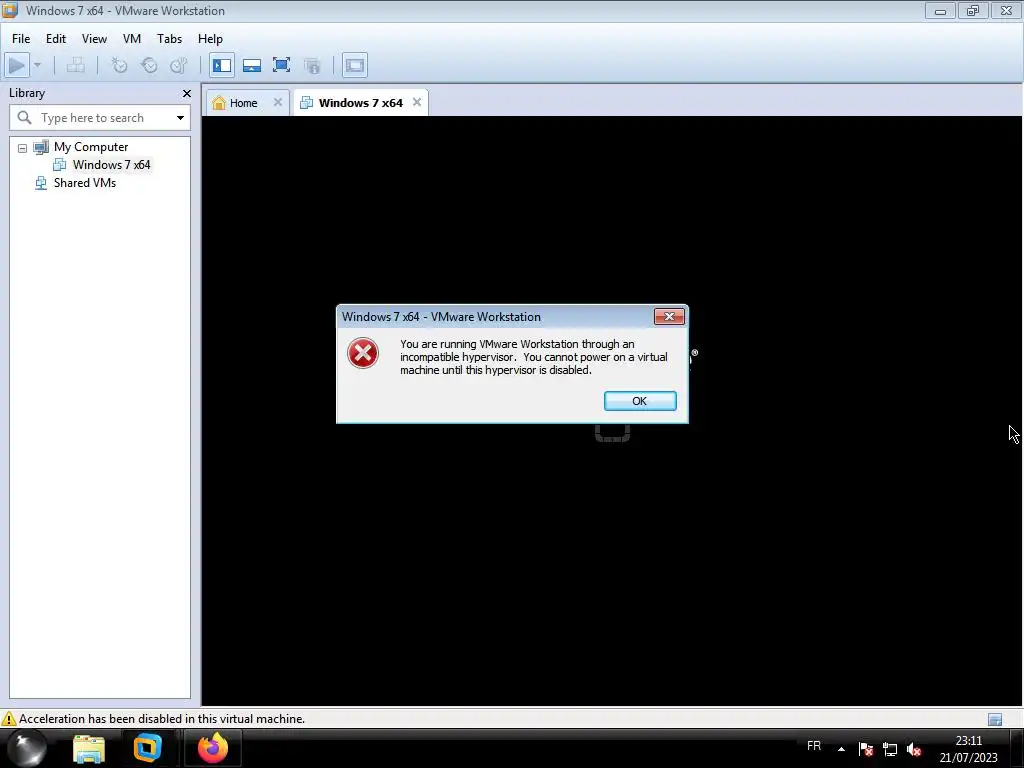Open the VM menu

132,39
